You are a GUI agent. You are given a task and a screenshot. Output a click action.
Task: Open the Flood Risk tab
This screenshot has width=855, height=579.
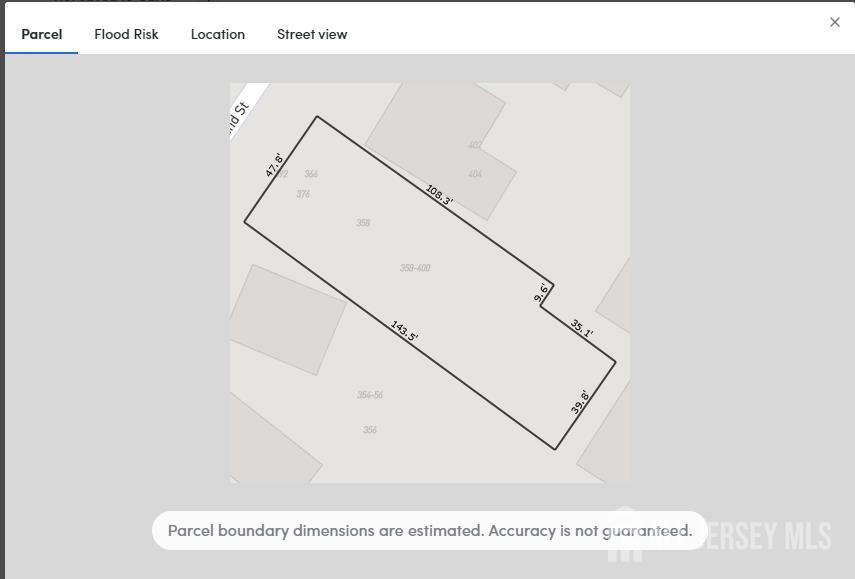pyautogui.click(x=126, y=34)
